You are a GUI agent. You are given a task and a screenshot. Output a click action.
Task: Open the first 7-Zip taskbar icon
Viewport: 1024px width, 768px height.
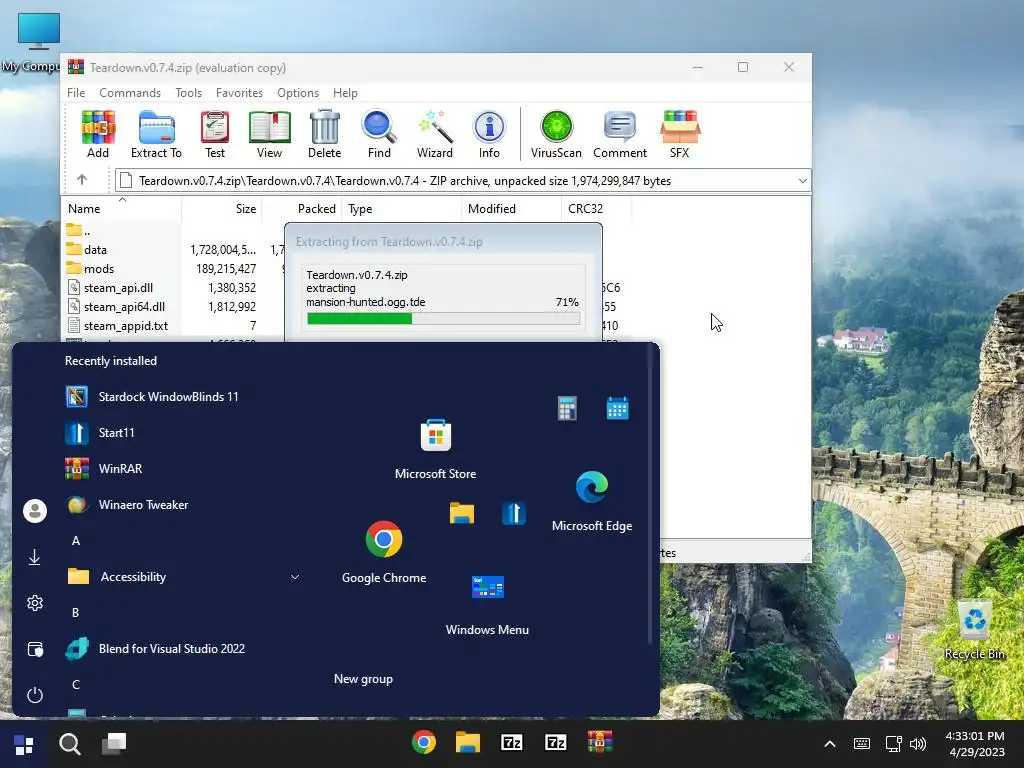[511, 743]
